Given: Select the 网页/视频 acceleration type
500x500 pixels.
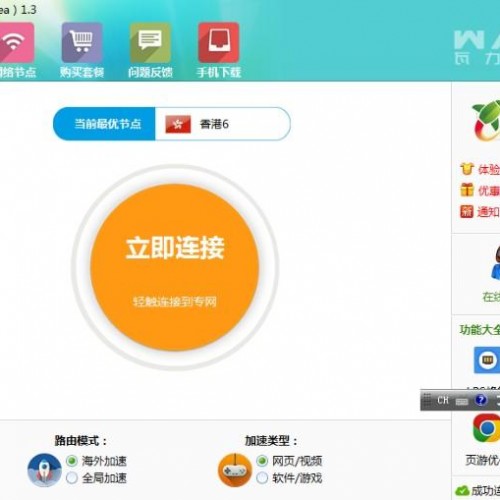Looking at the screenshot, I should (x=262, y=461).
